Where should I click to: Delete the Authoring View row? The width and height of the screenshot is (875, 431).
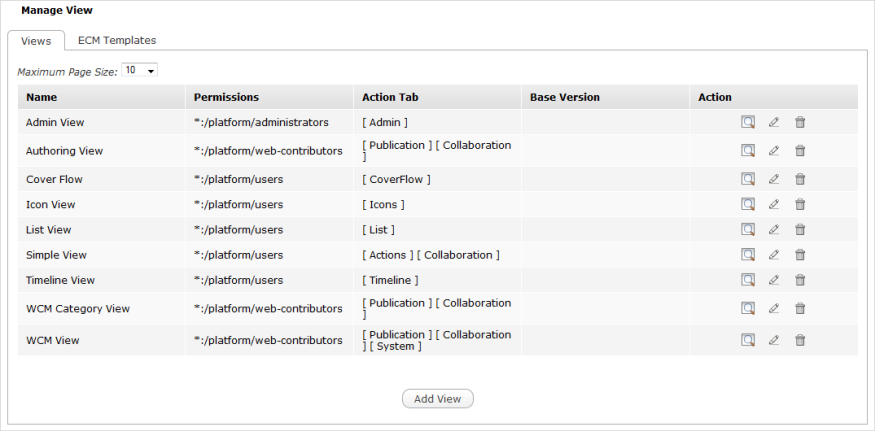800,151
